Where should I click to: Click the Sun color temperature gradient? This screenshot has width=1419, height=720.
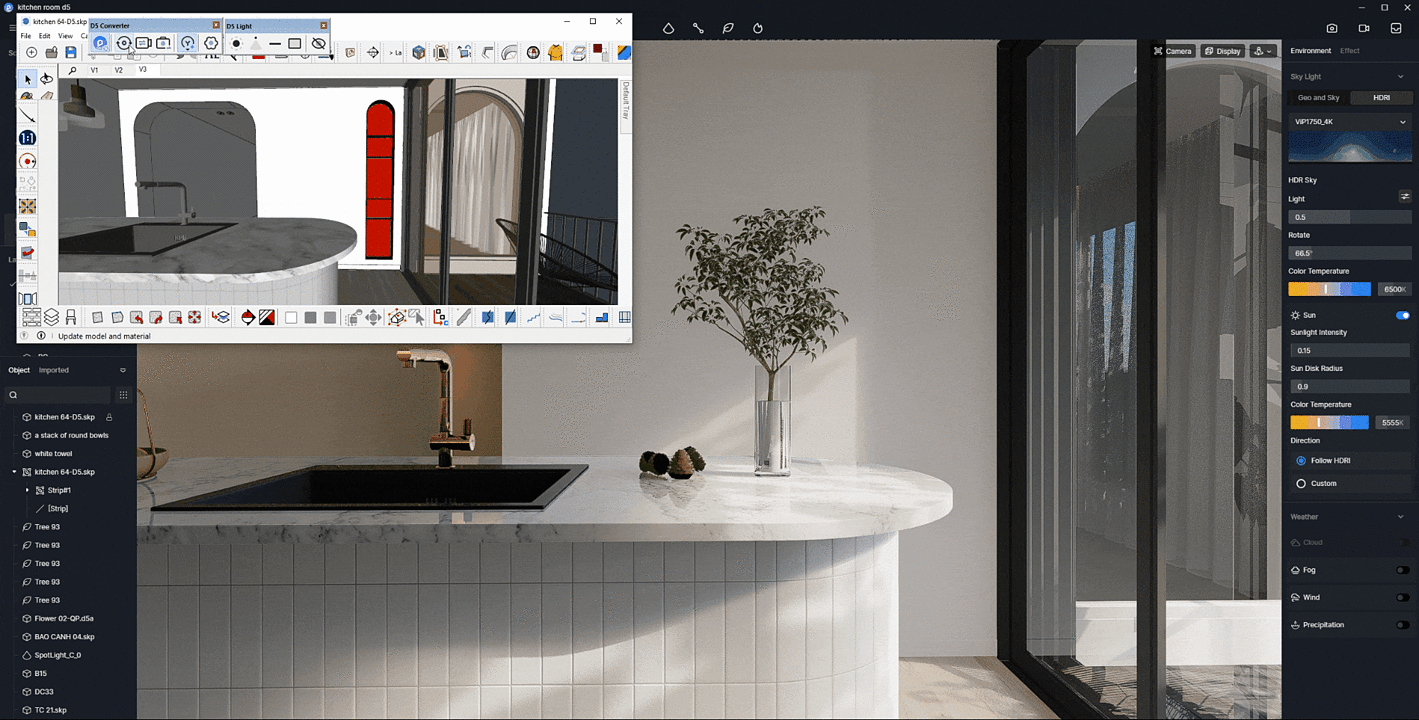pyautogui.click(x=1330, y=422)
